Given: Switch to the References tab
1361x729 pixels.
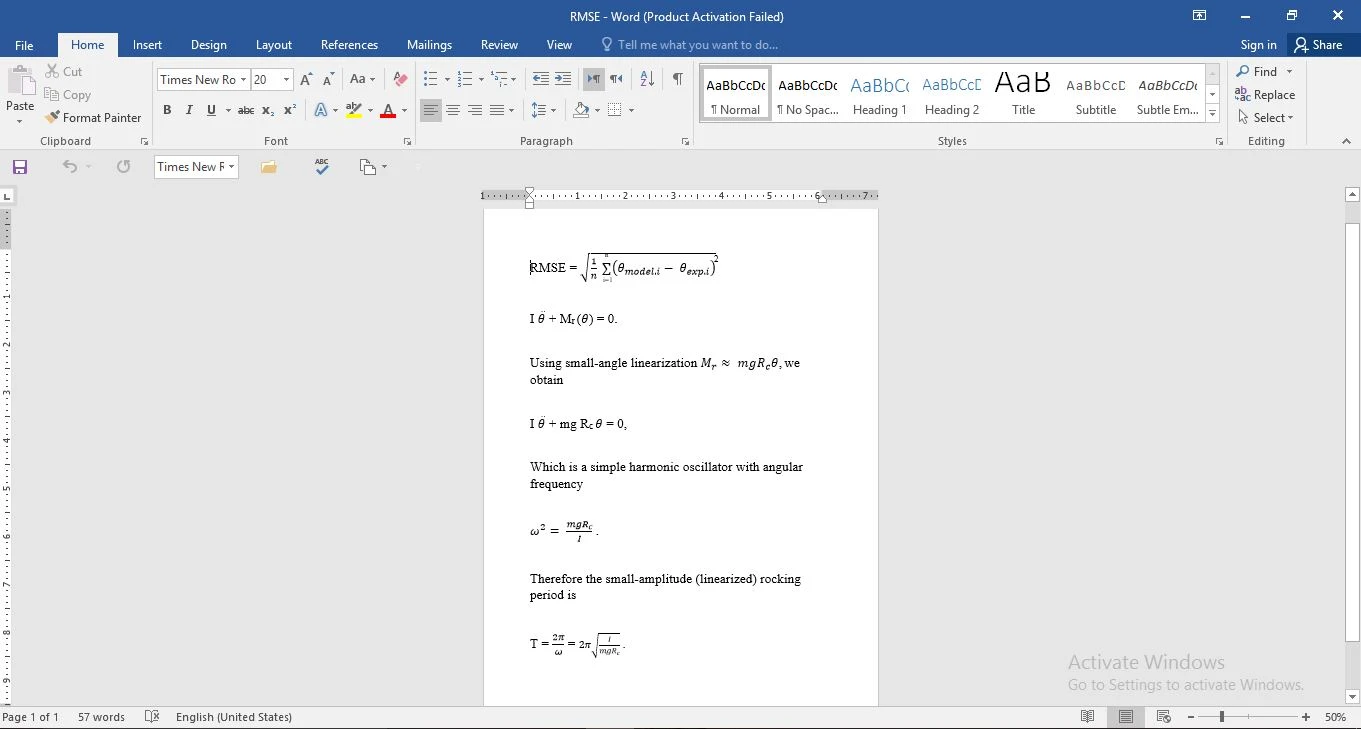Looking at the screenshot, I should 349,45.
